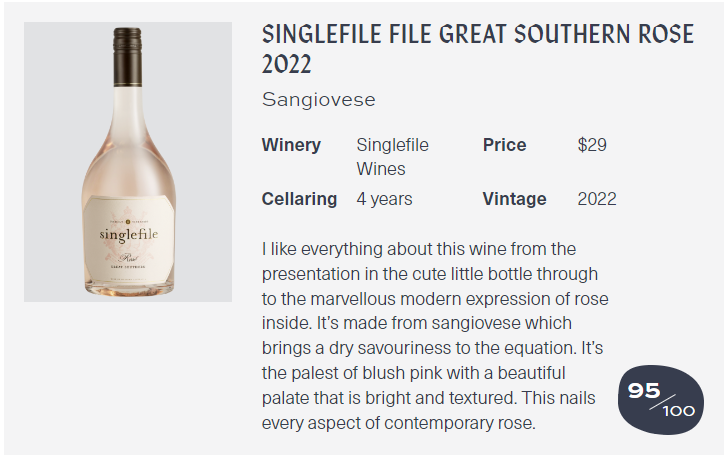
Task: Click the '100' part of the score badge
Action: pyautogui.click(x=679, y=411)
